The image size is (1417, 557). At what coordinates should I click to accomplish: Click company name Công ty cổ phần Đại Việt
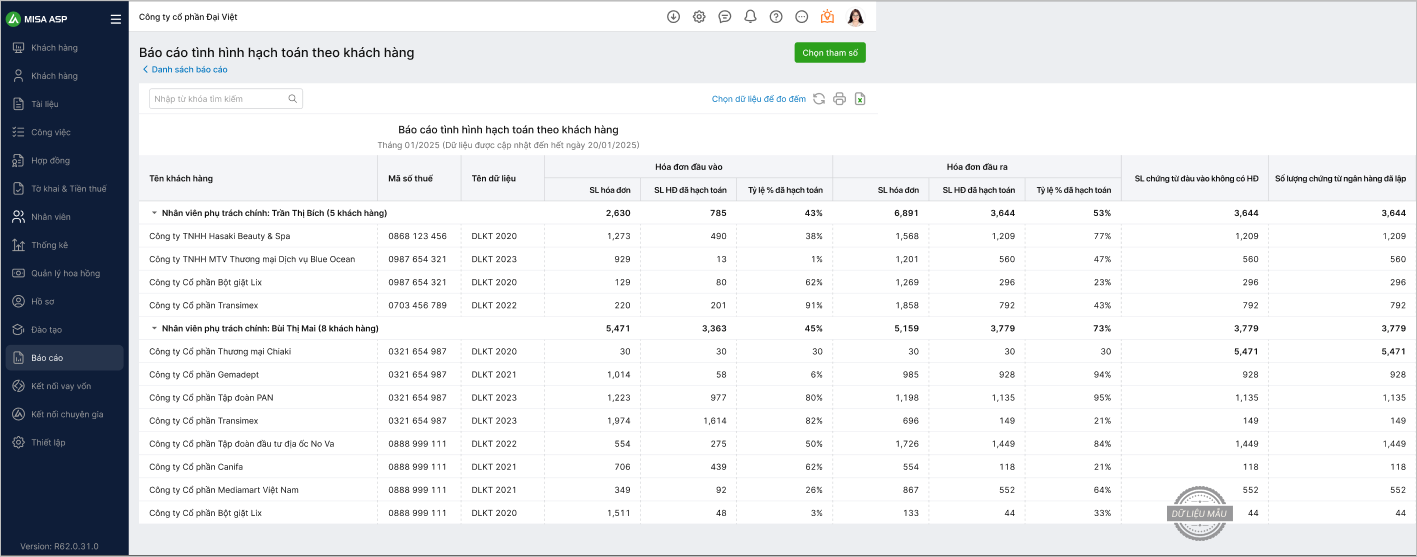coord(188,17)
